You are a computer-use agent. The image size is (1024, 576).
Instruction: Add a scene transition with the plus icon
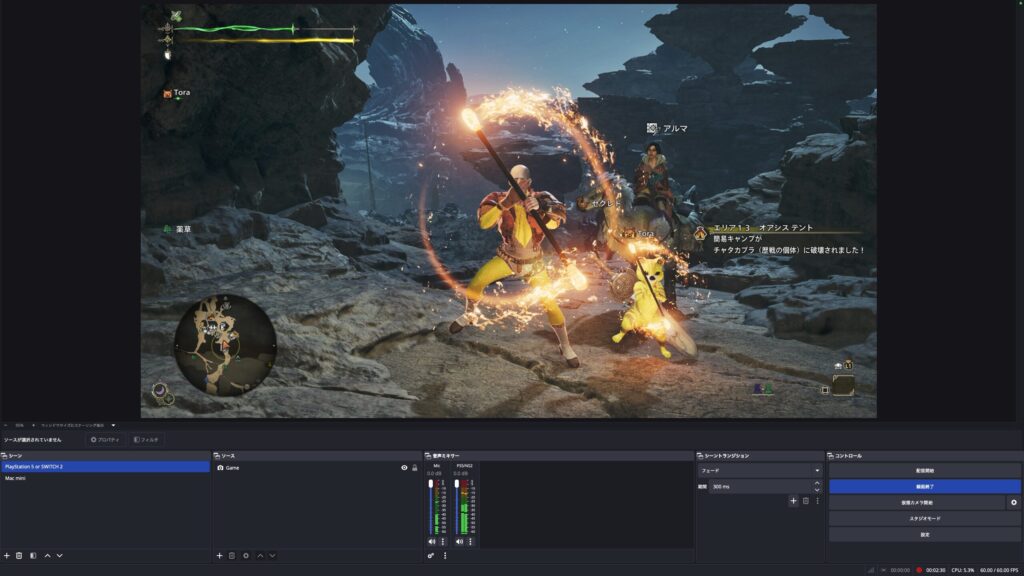[793, 501]
